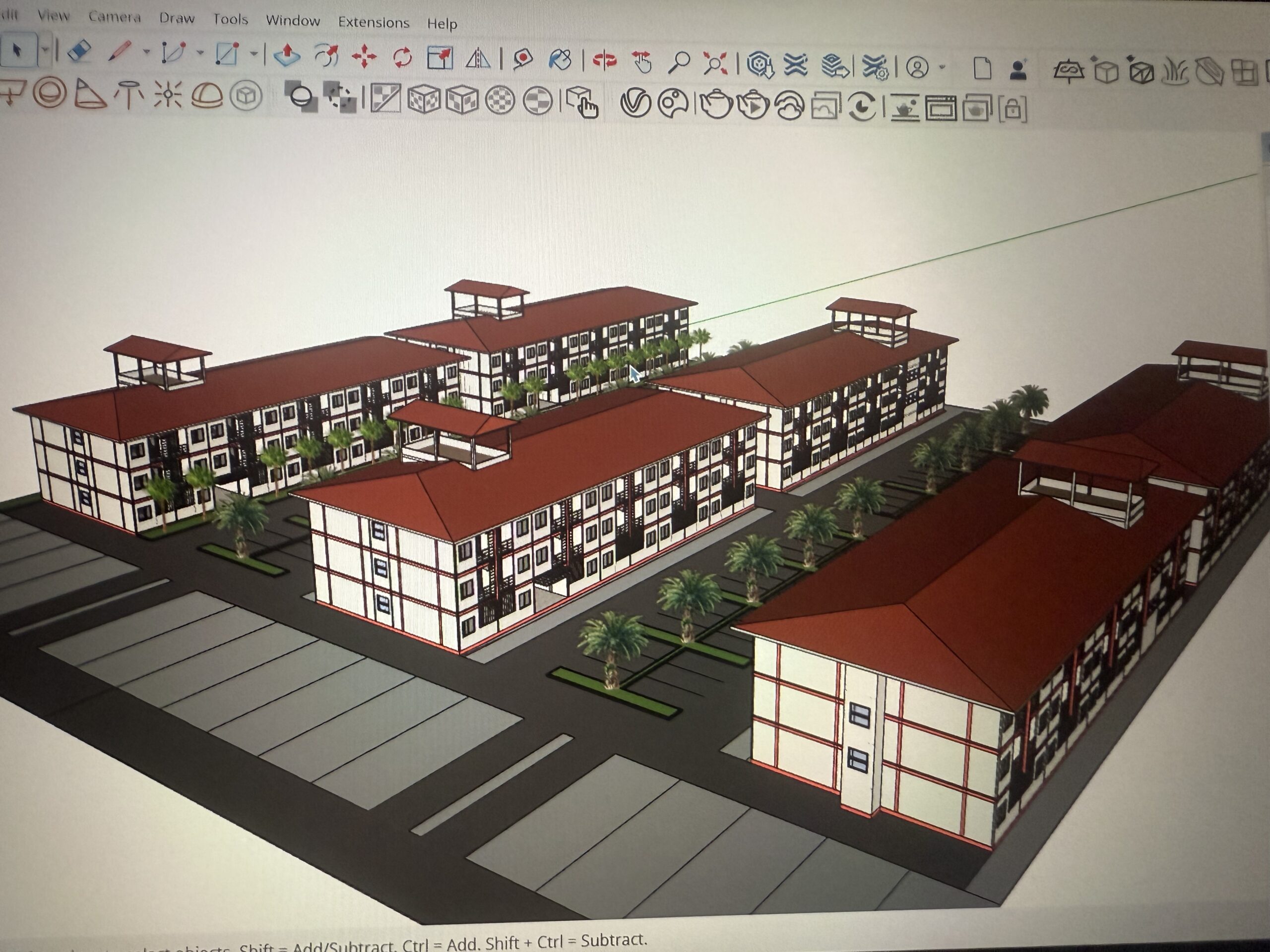Start V-Ray render teapot icon
The height and width of the screenshot is (952, 1270).
tap(715, 104)
